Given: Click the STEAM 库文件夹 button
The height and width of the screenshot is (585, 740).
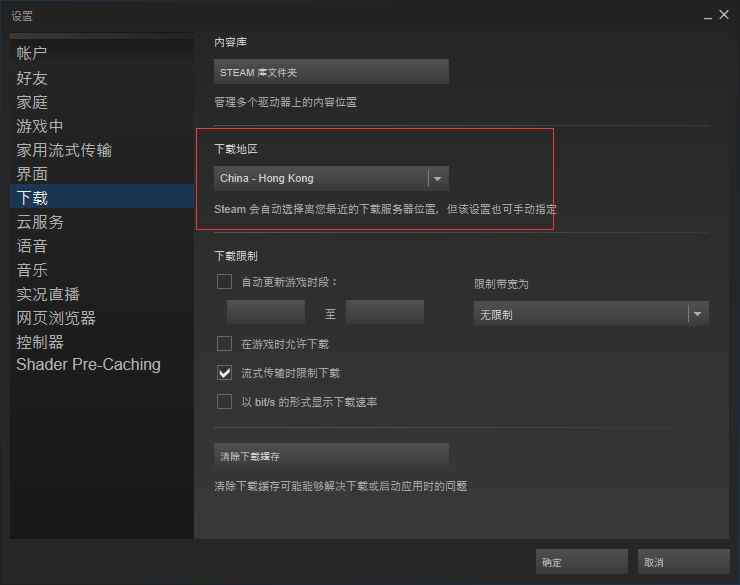Looking at the screenshot, I should pyautogui.click(x=331, y=72).
